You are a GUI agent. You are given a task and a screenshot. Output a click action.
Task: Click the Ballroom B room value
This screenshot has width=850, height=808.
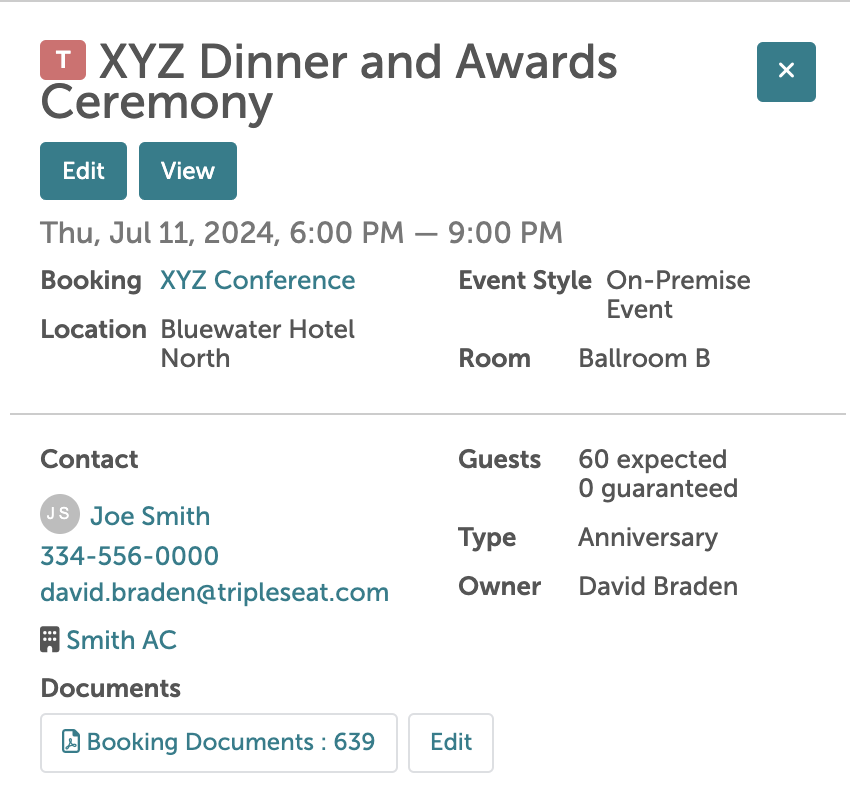pos(644,359)
